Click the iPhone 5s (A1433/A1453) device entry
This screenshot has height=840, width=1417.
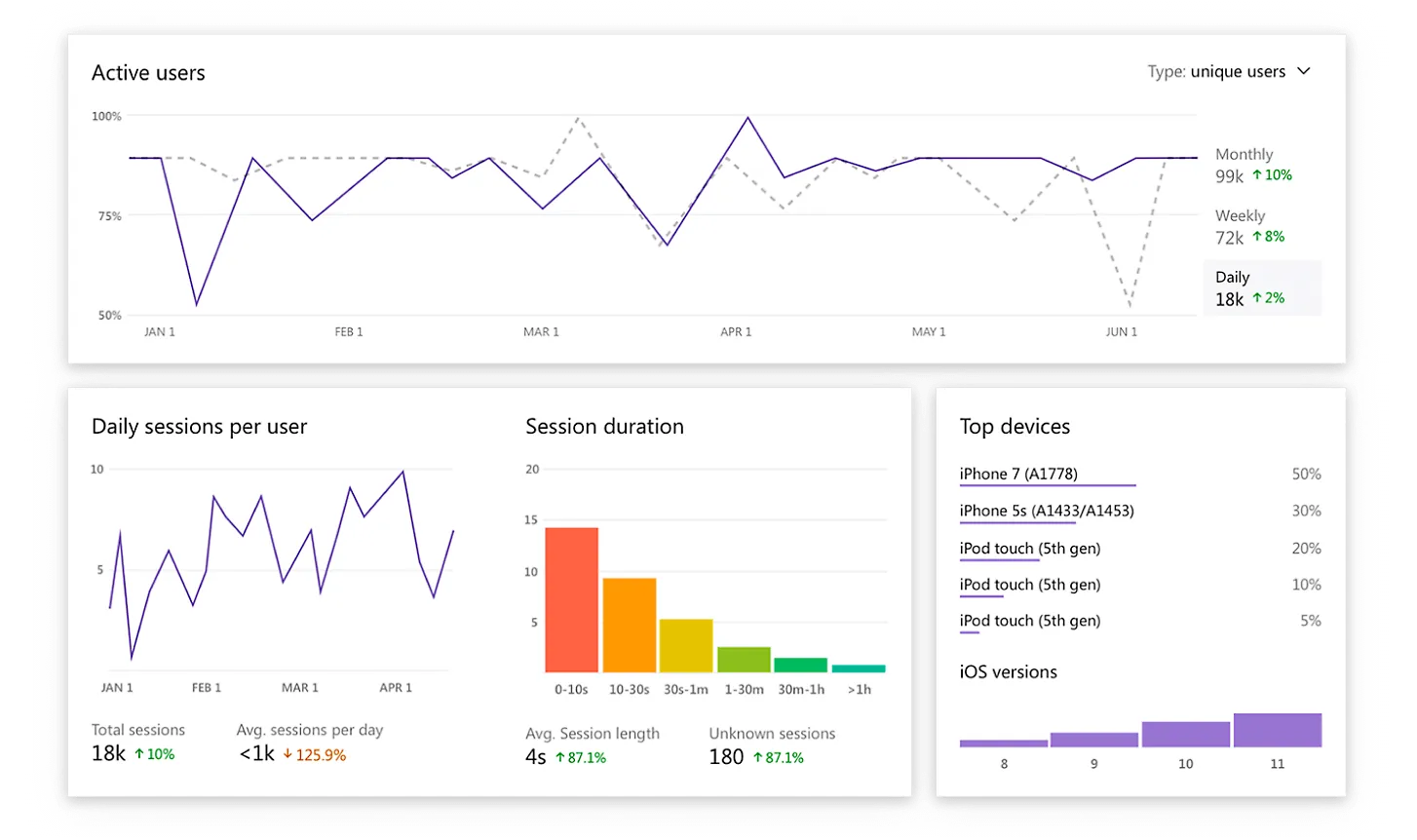[1046, 511]
